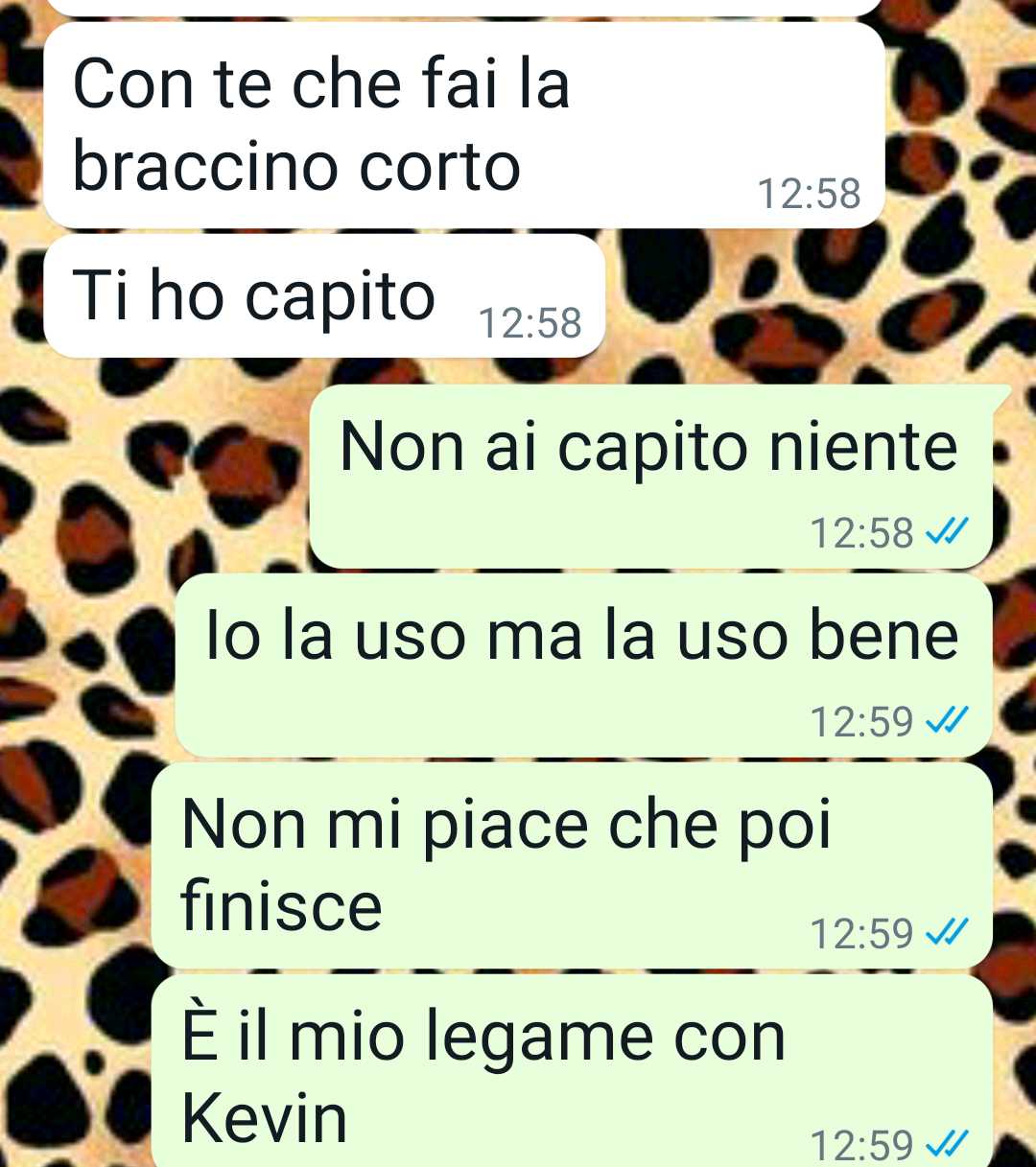This screenshot has width=1036, height=1167.
Task: Tap the pointed tail of "Non ai capito niente" bubble
Action: tap(1000, 393)
